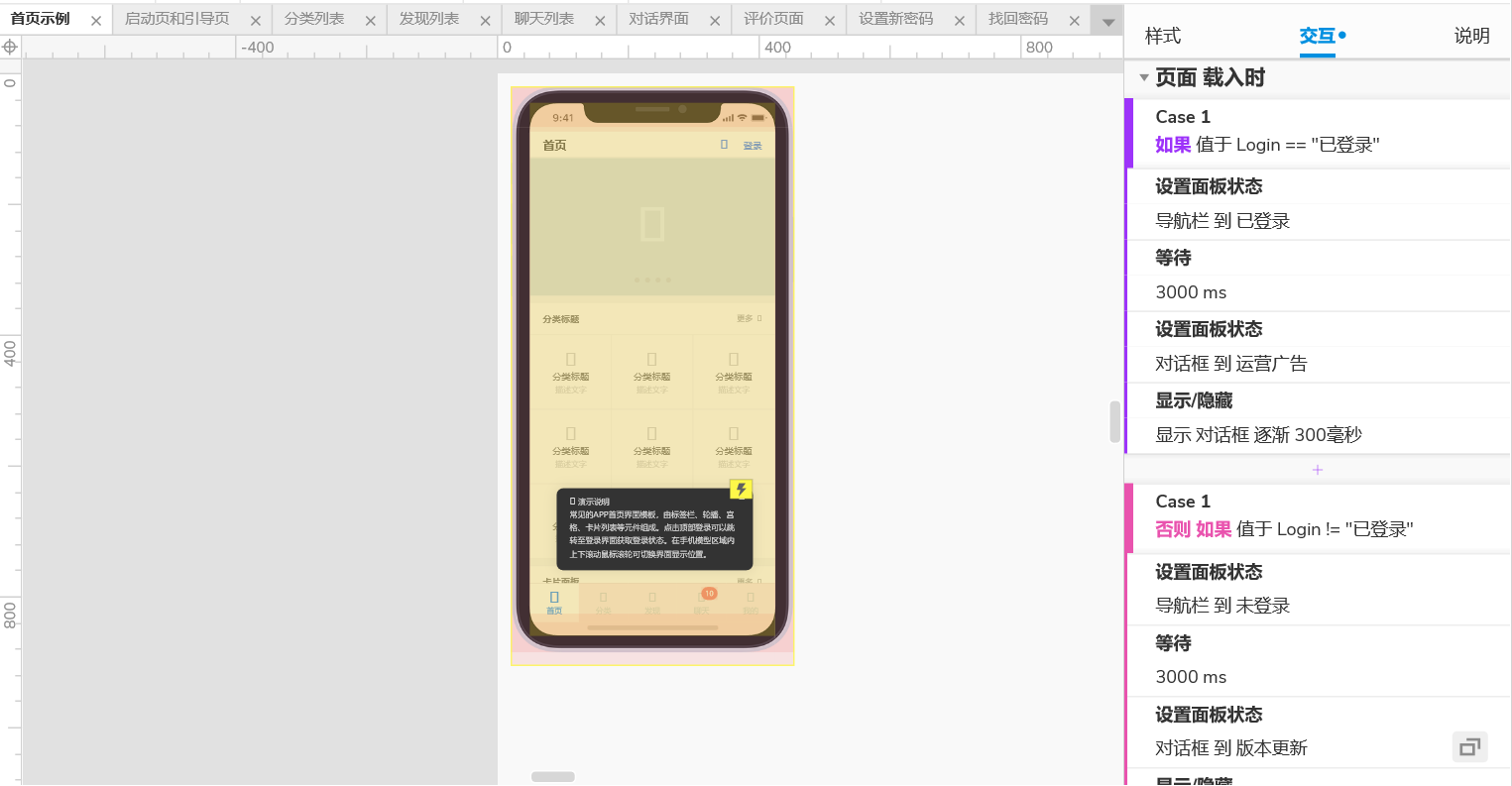Click the 更多 link beside 分类标题

749,318
